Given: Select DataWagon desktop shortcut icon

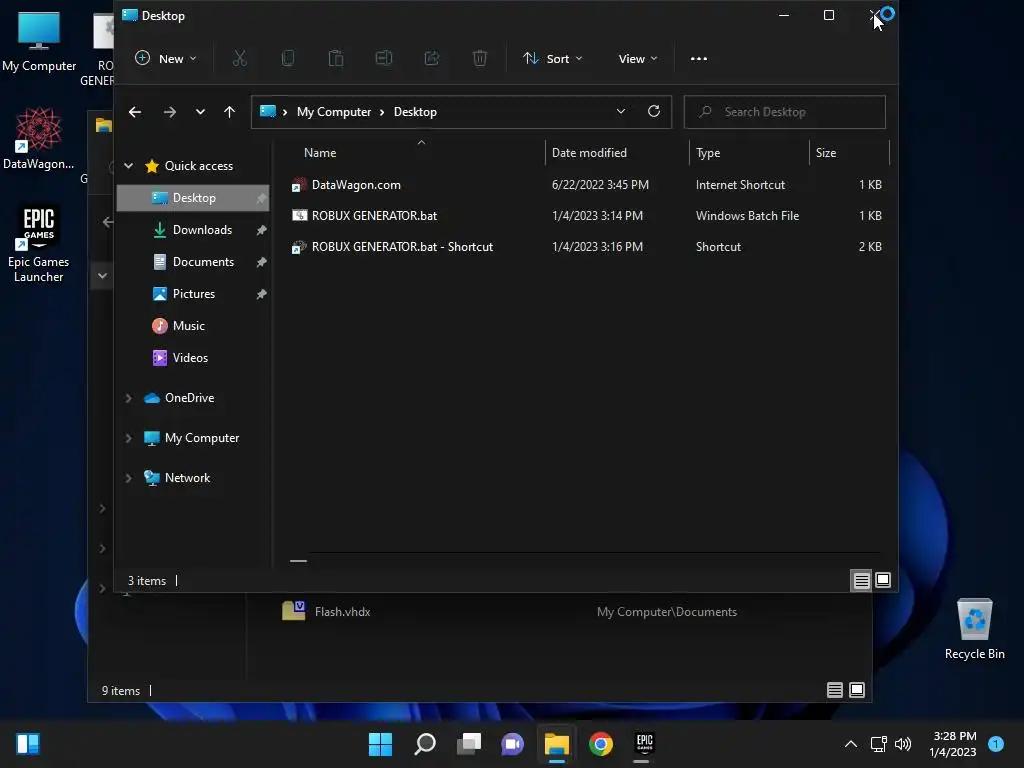Looking at the screenshot, I should tap(39, 139).
